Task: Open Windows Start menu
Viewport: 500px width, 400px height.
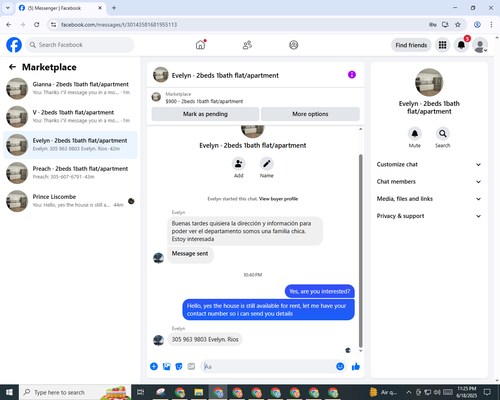Action: (x=9, y=392)
